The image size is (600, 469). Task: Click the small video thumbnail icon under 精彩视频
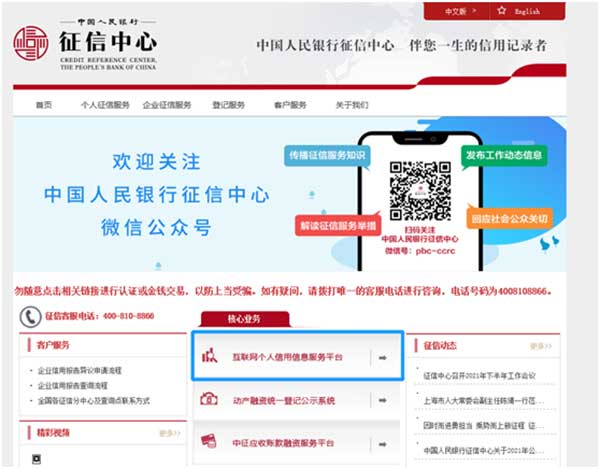[36, 459]
